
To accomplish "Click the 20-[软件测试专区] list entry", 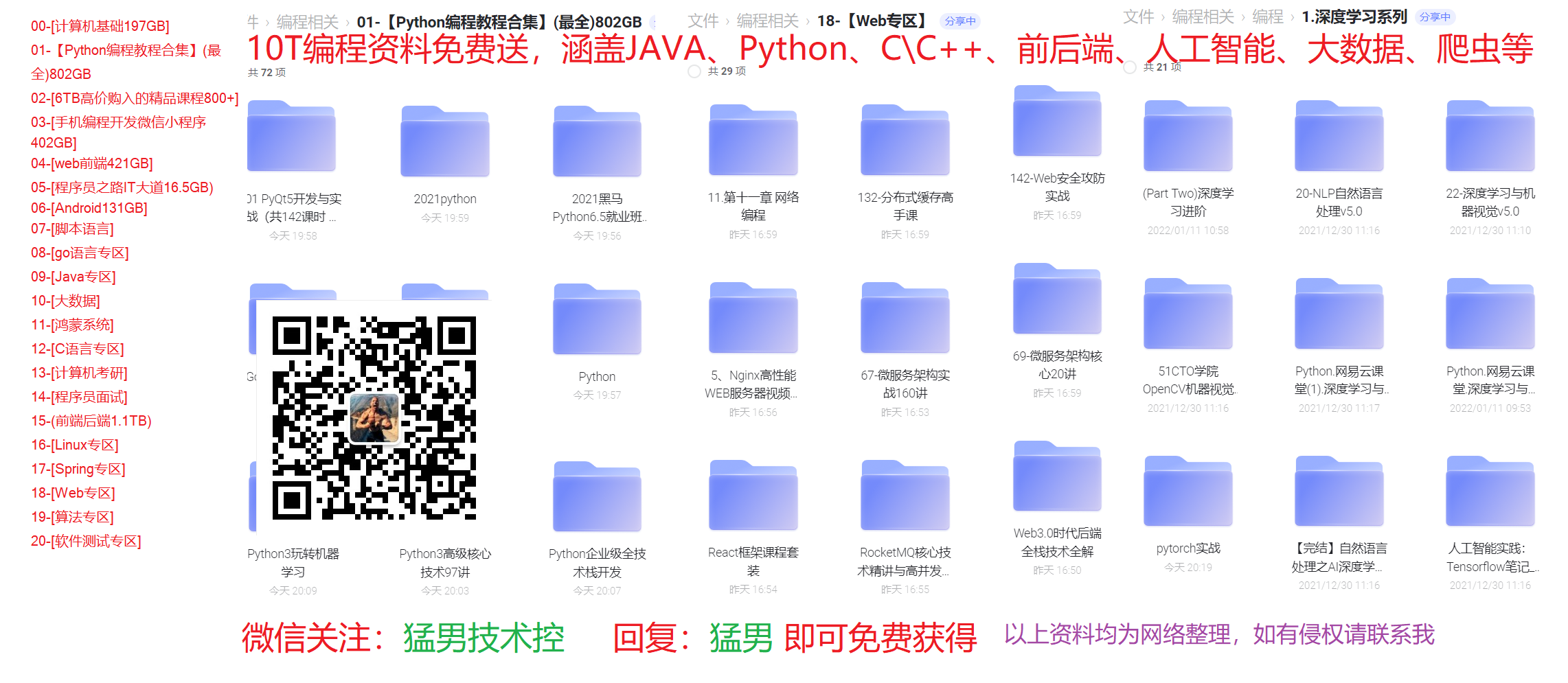I will (x=86, y=541).
